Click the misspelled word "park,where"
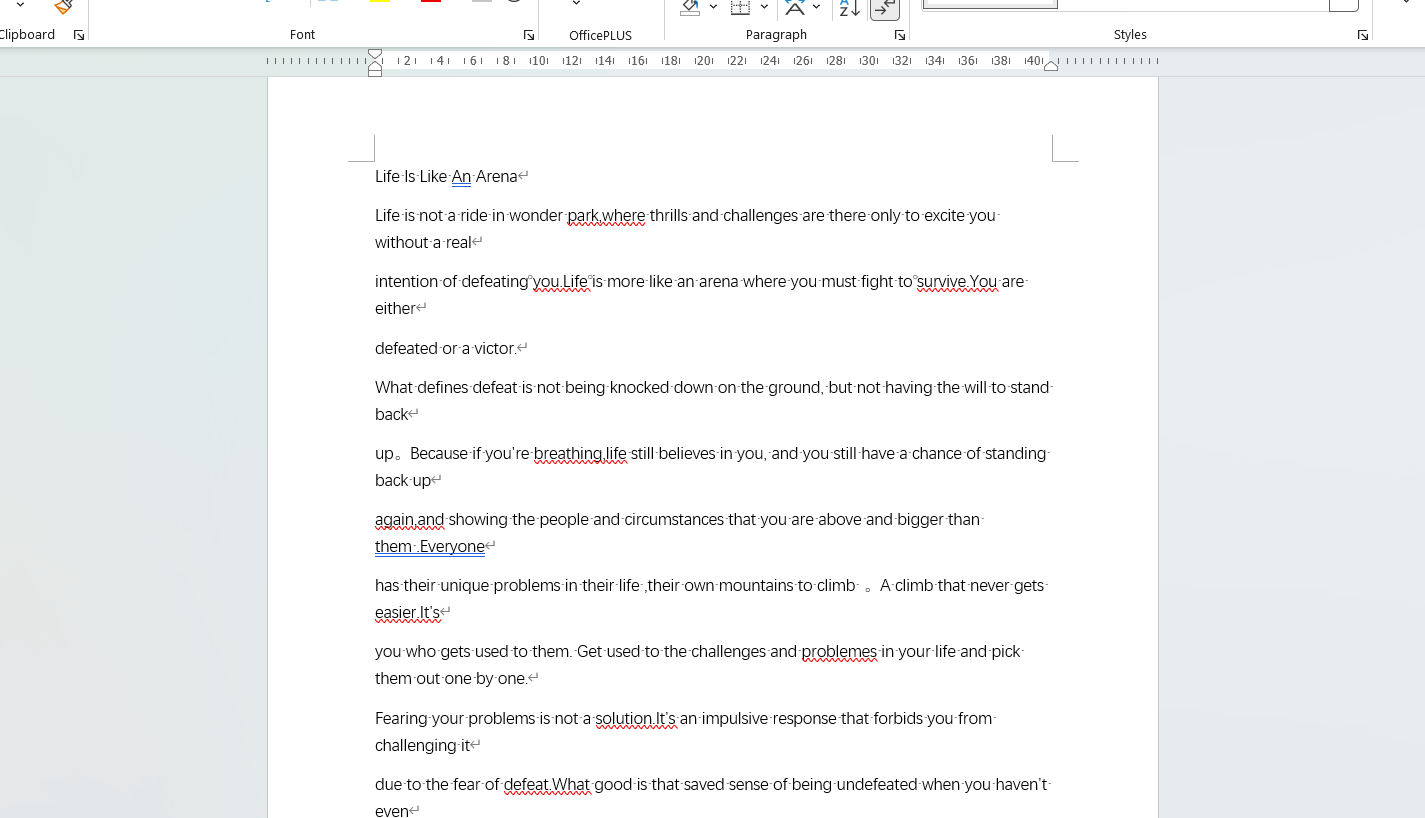This screenshot has width=1425, height=818. (x=606, y=216)
